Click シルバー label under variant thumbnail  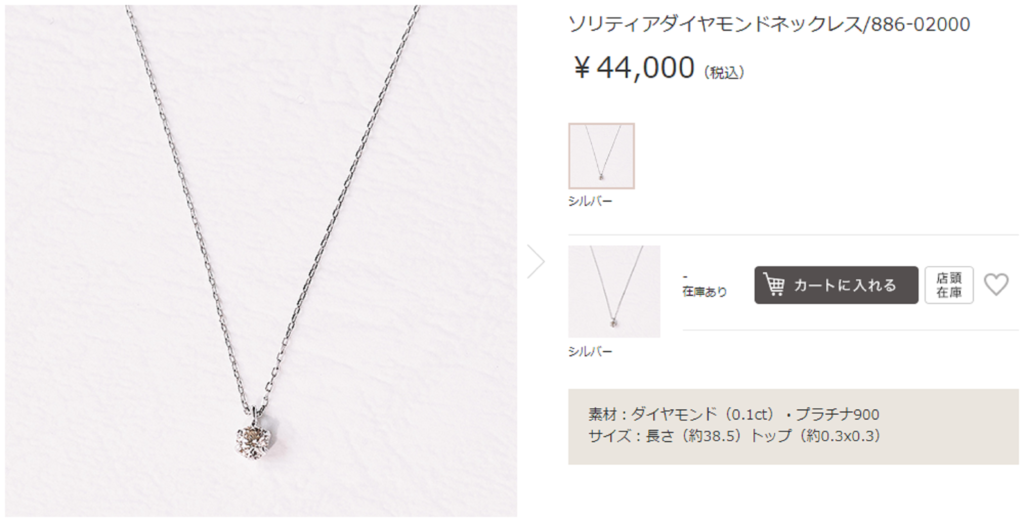(x=590, y=351)
